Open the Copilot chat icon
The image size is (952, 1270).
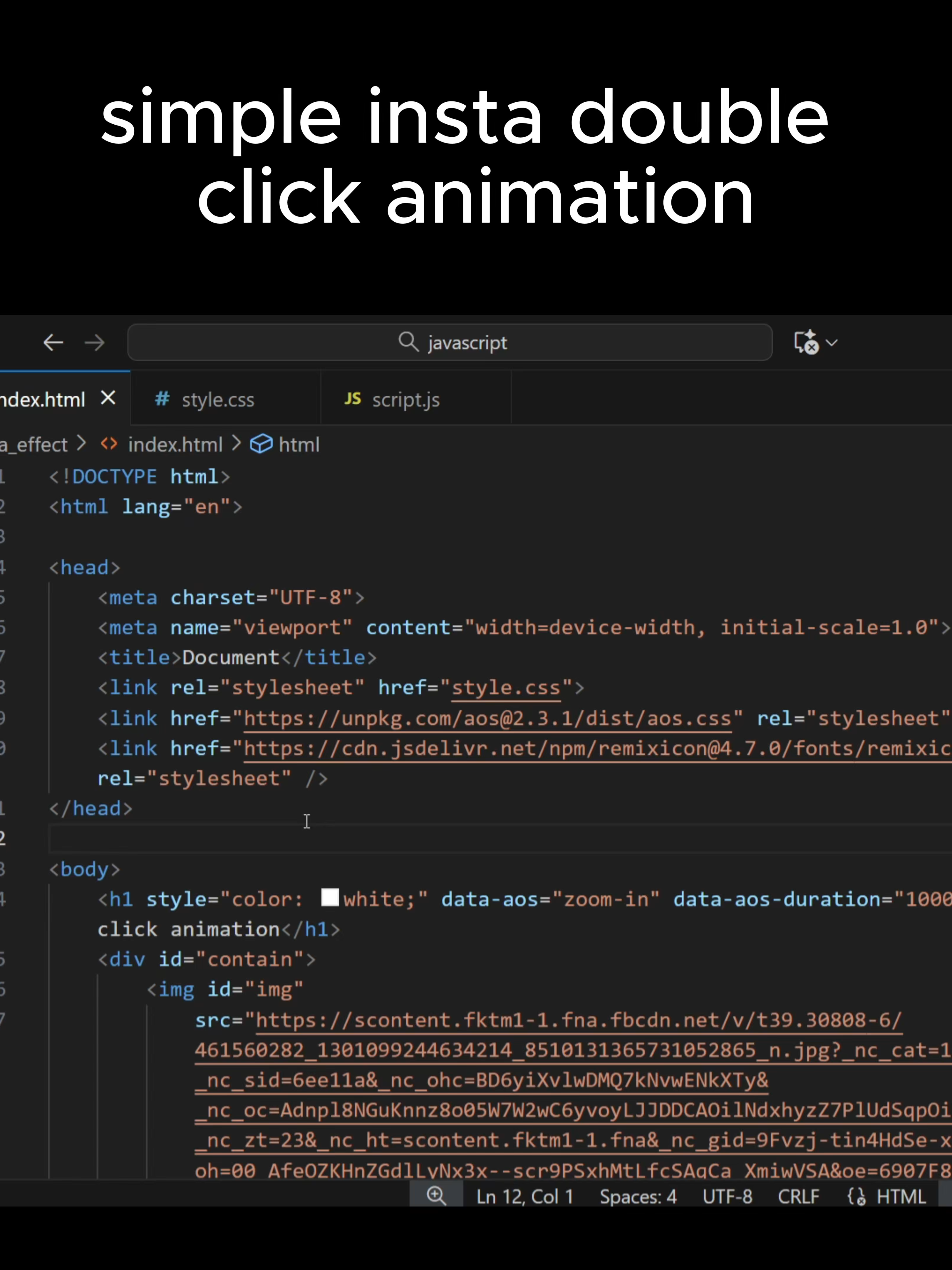[x=806, y=342]
